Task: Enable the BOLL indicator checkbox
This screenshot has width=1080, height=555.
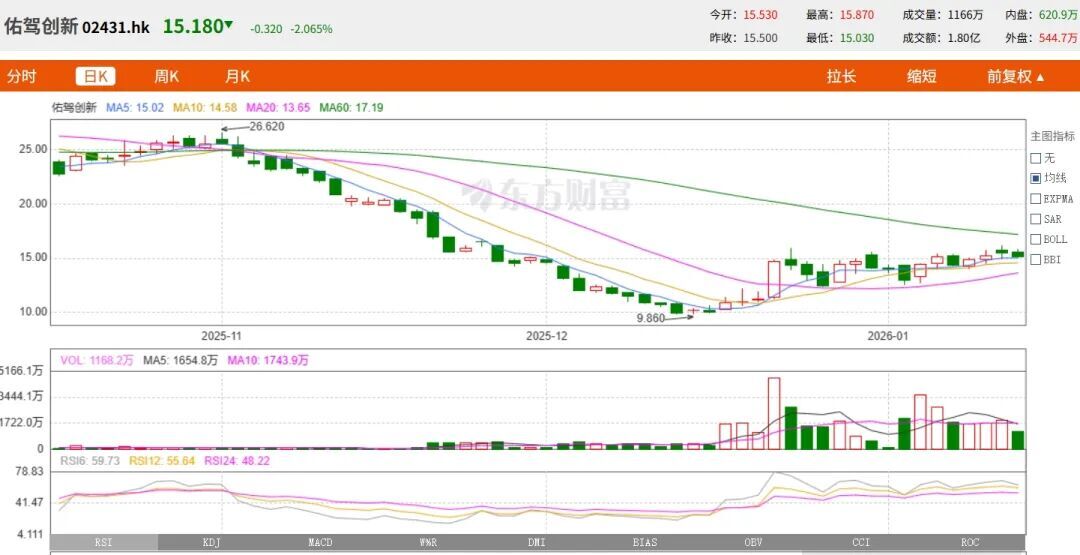Action: 1035,240
